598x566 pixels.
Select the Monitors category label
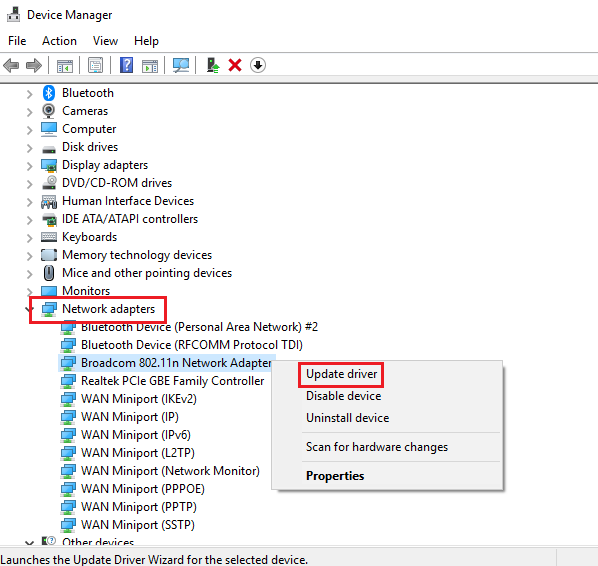click(86, 291)
